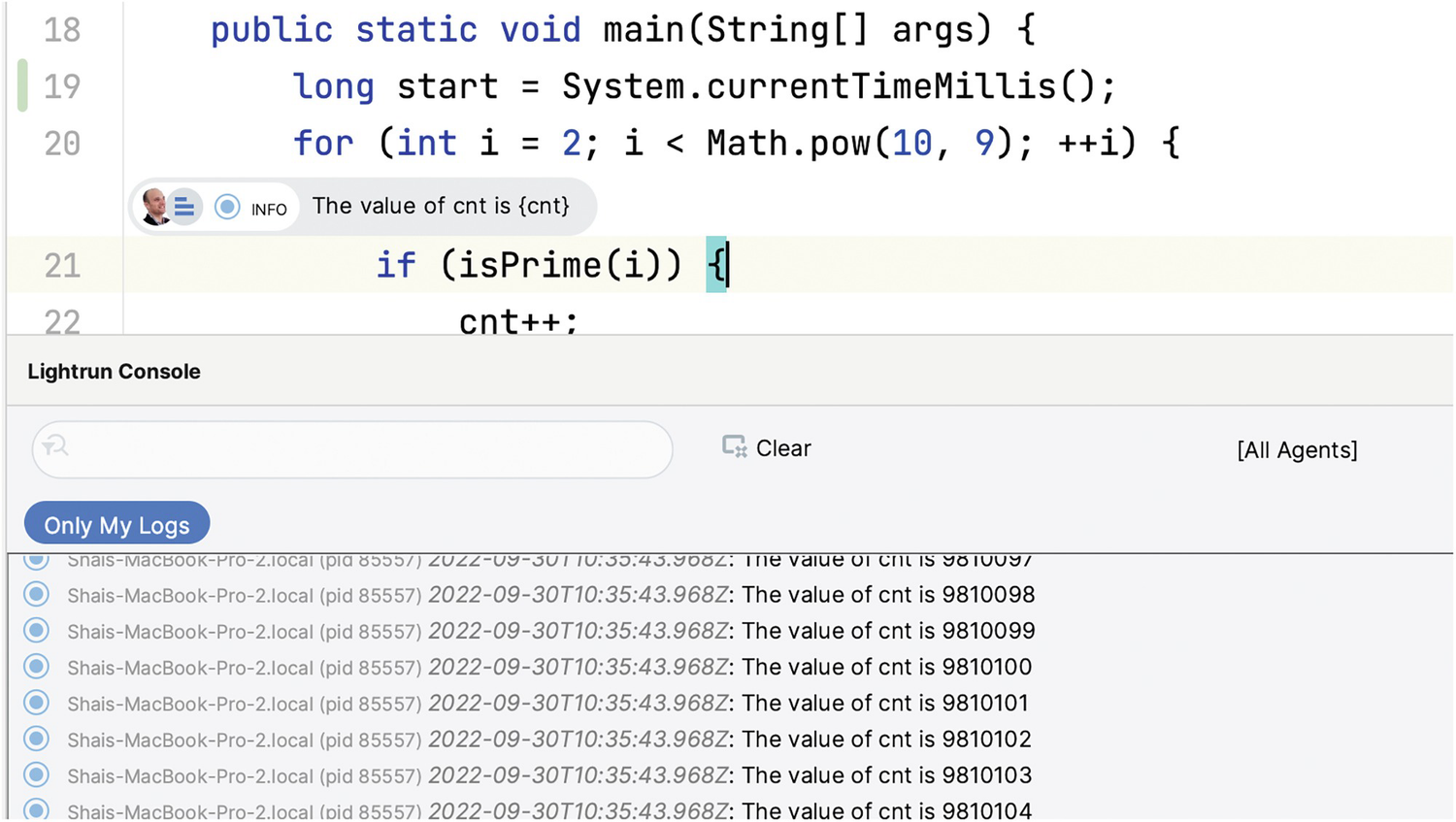Click the log icon for cnt 9810098
This screenshot has height=822, width=1456.
[37, 594]
